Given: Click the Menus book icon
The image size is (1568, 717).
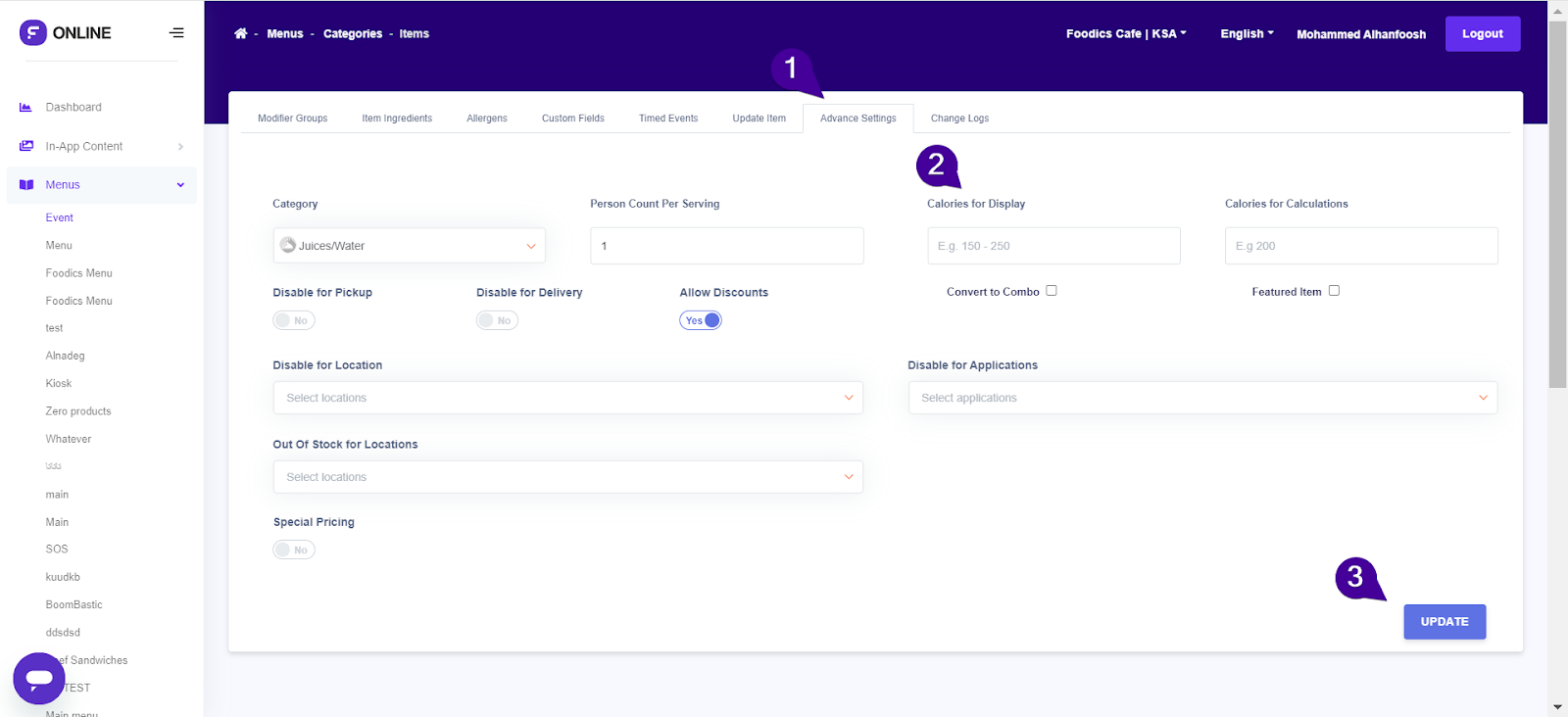Looking at the screenshot, I should tap(25, 184).
